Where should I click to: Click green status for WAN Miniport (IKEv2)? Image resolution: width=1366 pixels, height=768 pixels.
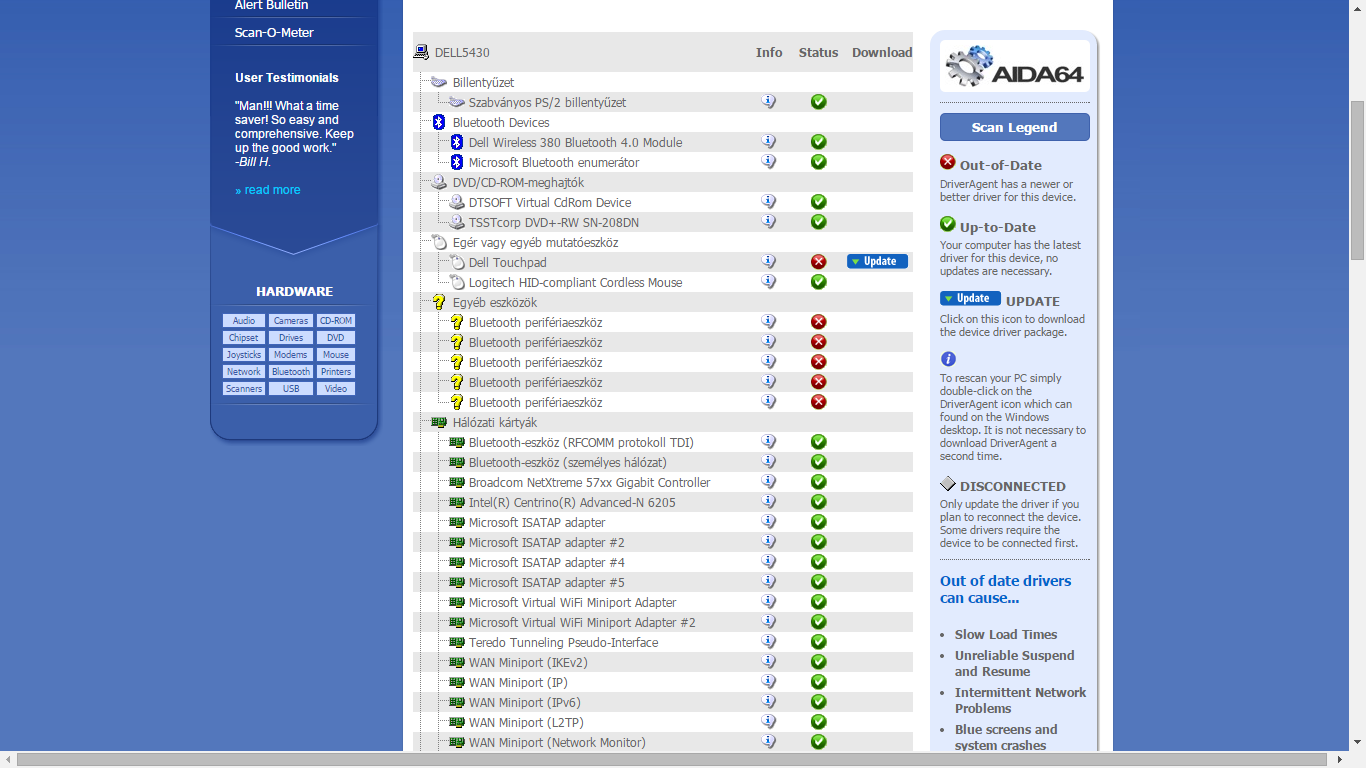(x=818, y=662)
